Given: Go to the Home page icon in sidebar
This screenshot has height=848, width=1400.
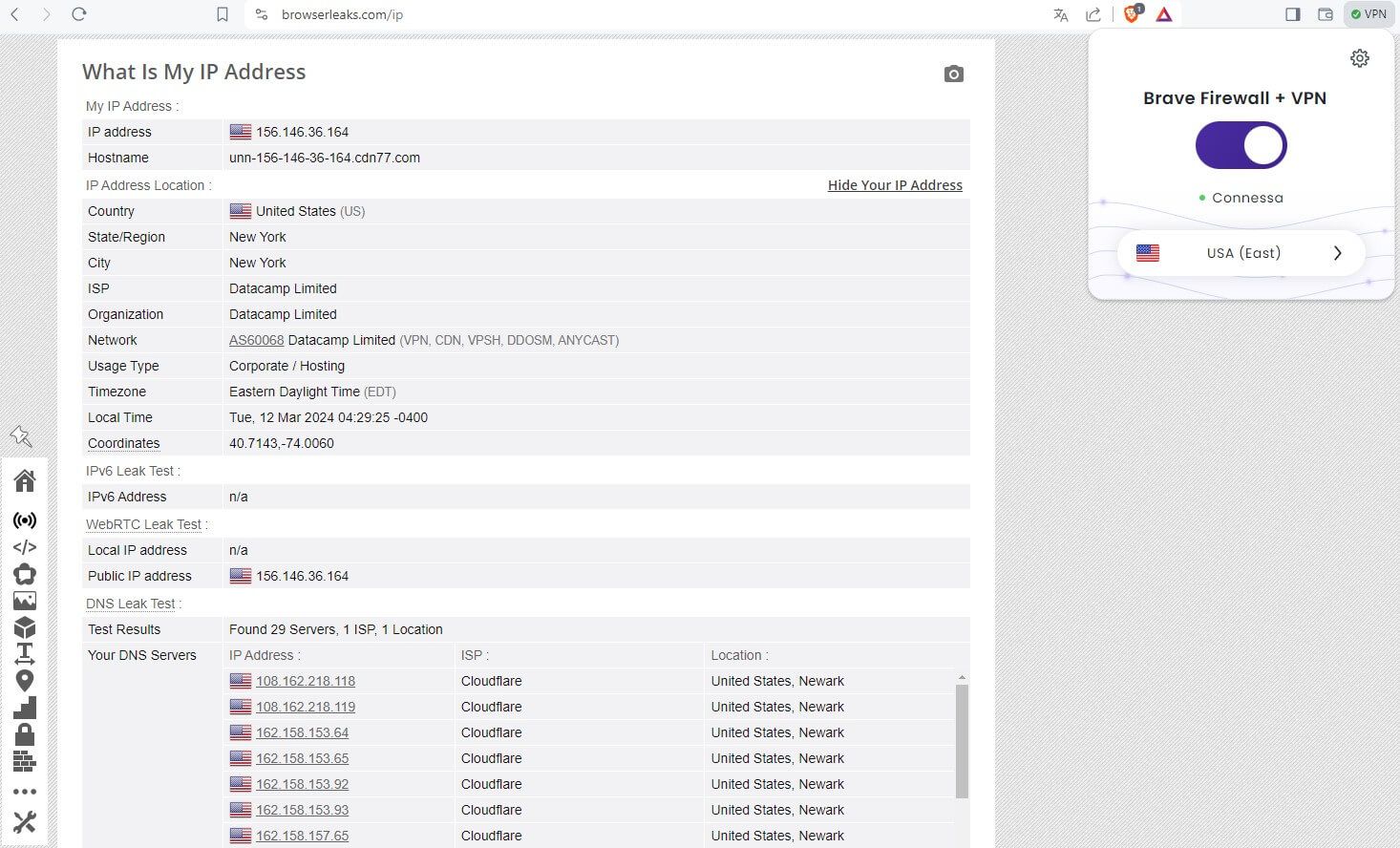Looking at the screenshot, I should pyautogui.click(x=25, y=480).
